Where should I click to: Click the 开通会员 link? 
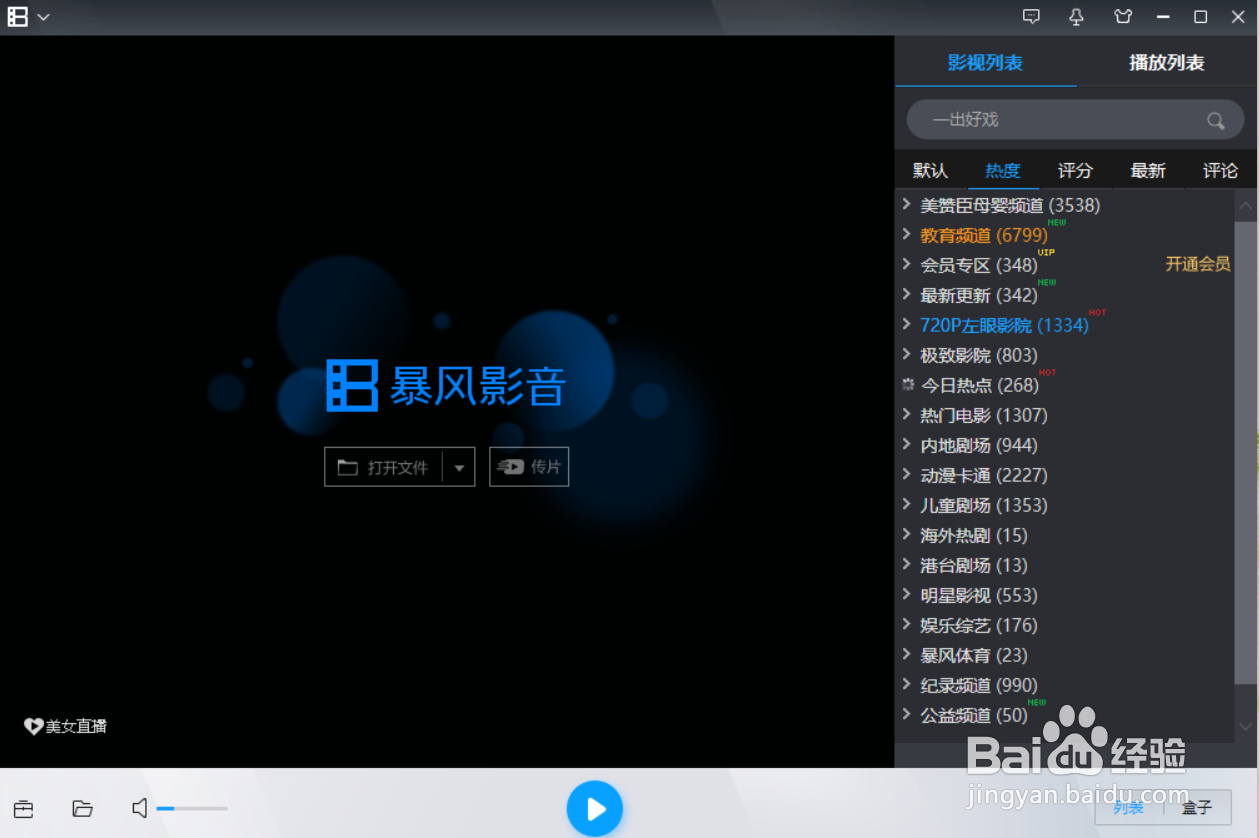click(x=1198, y=264)
